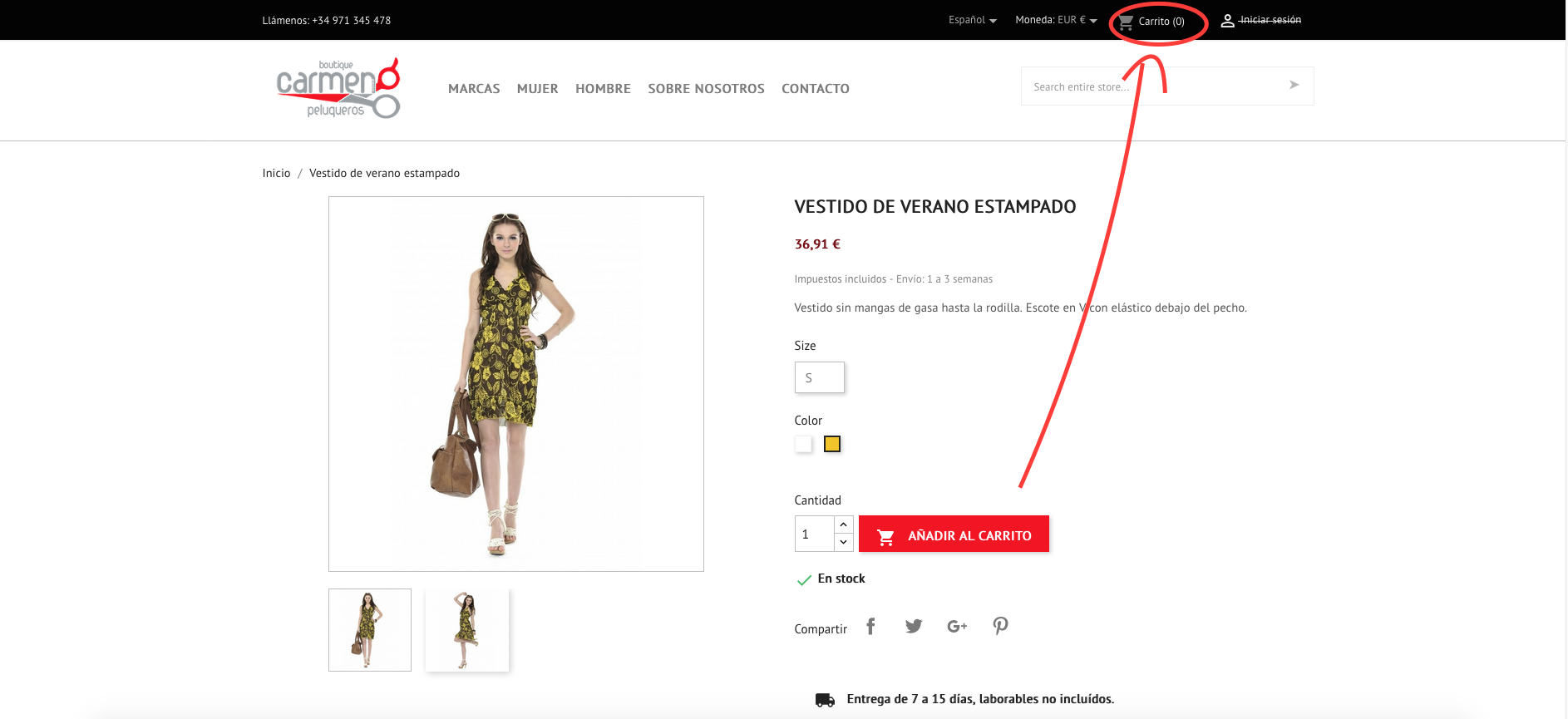Submit search with the arrow icon
The height and width of the screenshot is (719, 1568).
(1294, 85)
